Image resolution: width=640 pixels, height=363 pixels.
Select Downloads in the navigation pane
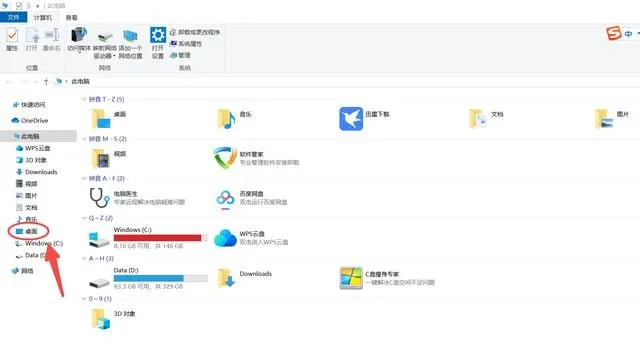click(x=36, y=171)
